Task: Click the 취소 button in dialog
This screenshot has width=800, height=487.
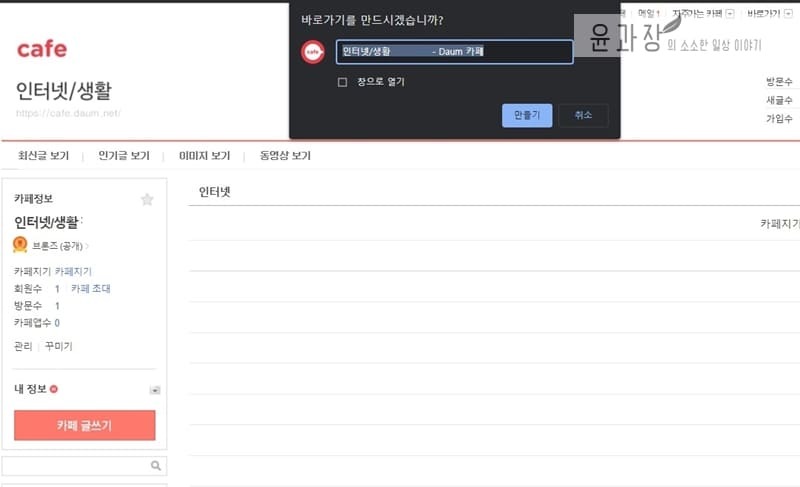Action: pyautogui.click(x=583, y=115)
